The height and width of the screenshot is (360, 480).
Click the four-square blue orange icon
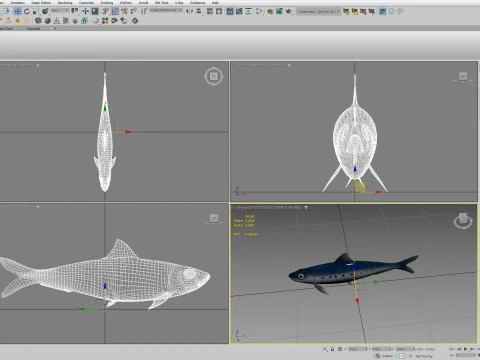click(x=105, y=21)
